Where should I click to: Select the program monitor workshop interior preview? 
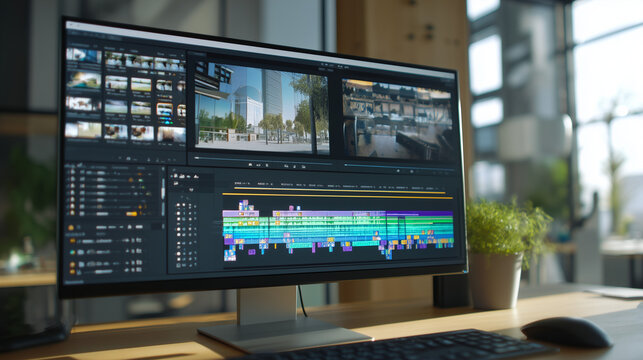pos(397,119)
